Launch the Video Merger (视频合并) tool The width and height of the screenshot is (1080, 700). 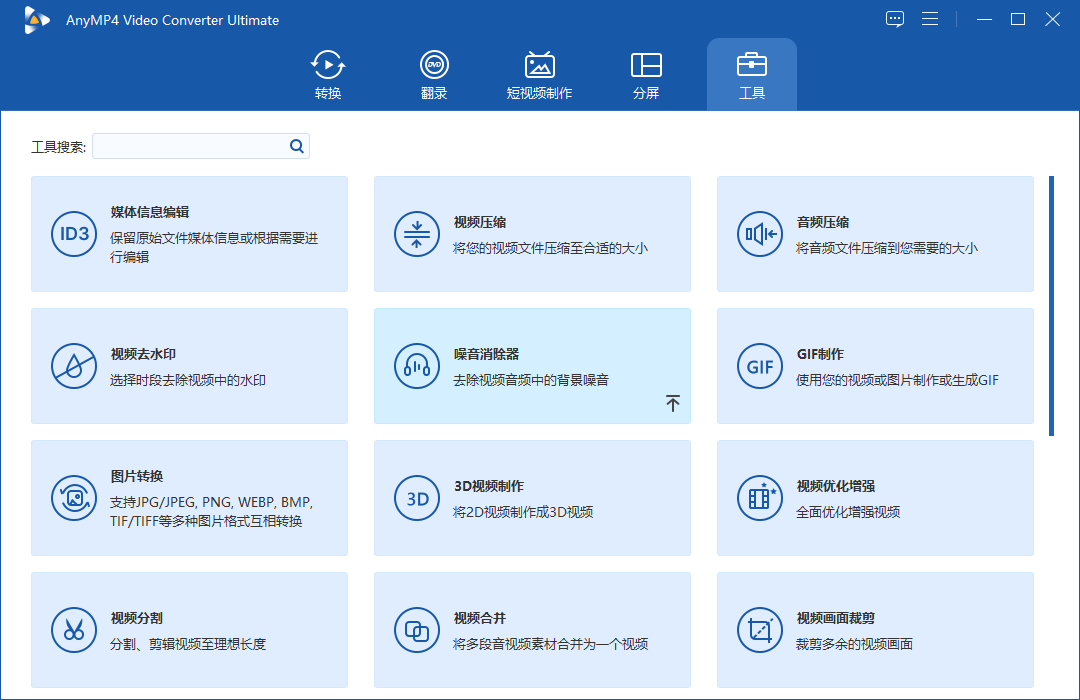[532, 630]
